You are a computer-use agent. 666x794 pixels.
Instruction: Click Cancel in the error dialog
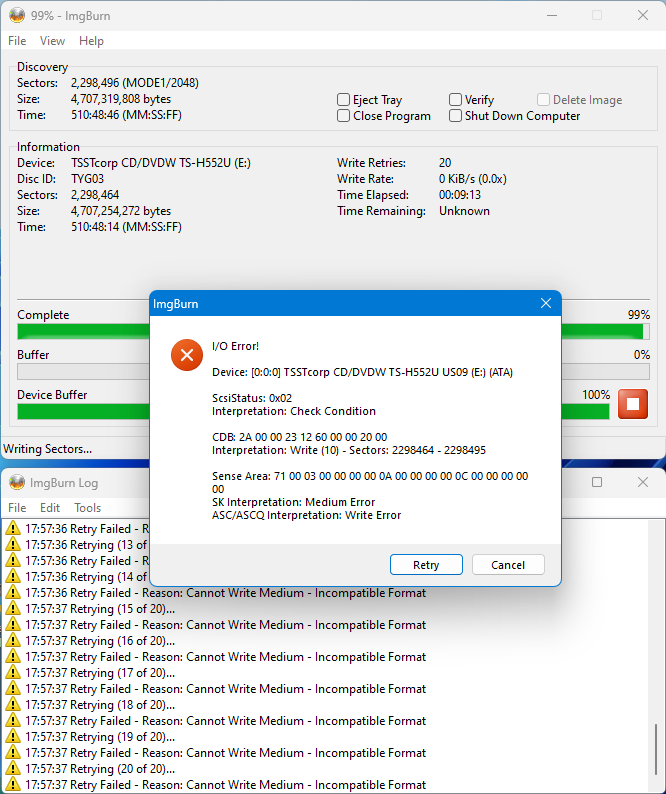point(508,565)
